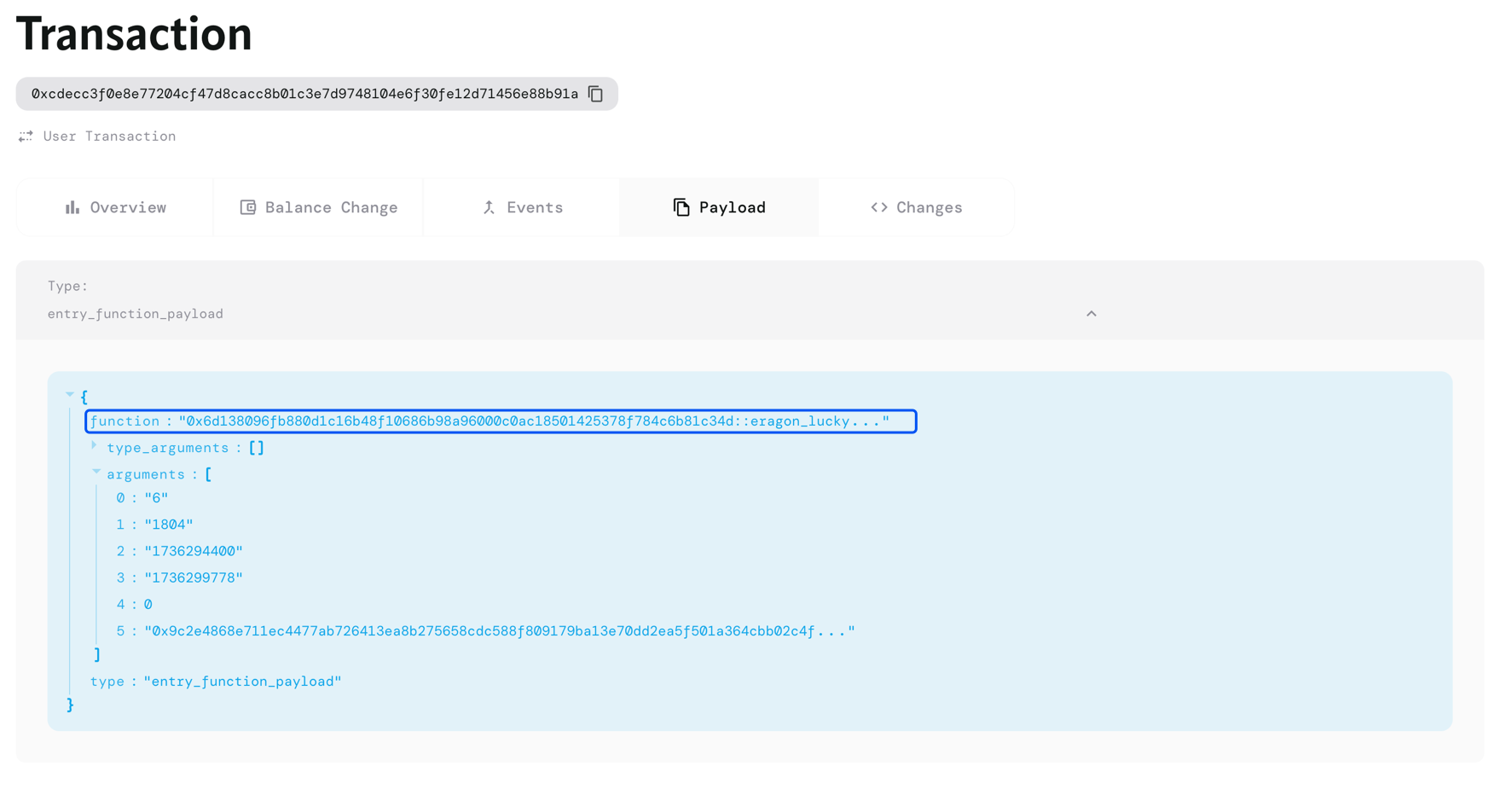Select the transaction hash text field
1512x789 pixels.
(304, 94)
